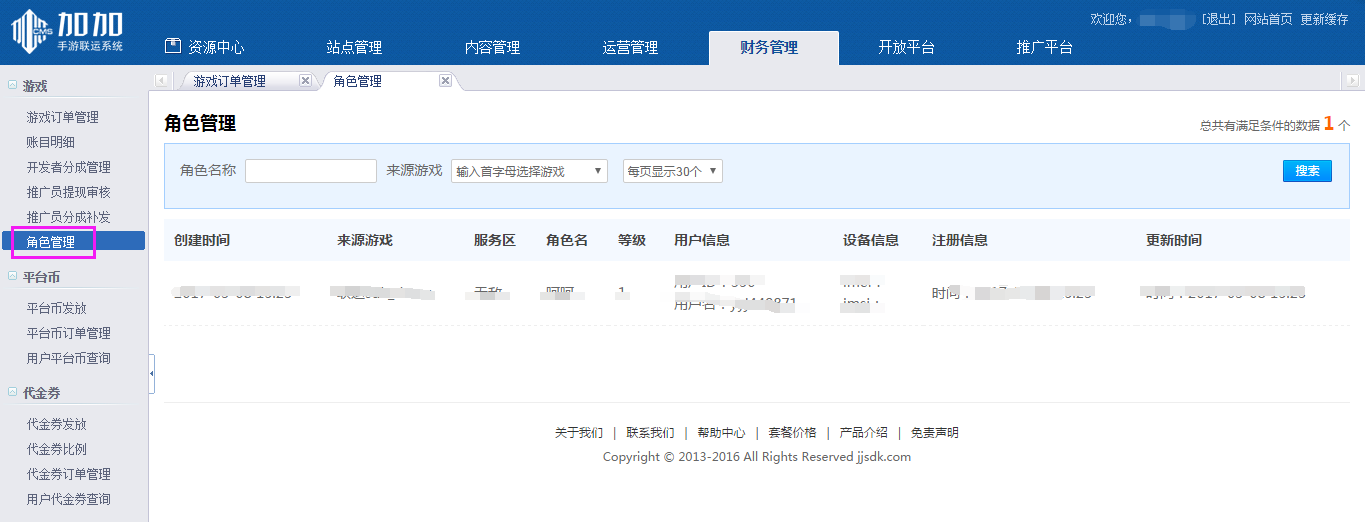
Task: Collapse sidebar using the splitter handle
Action: (x=151, y=373)
